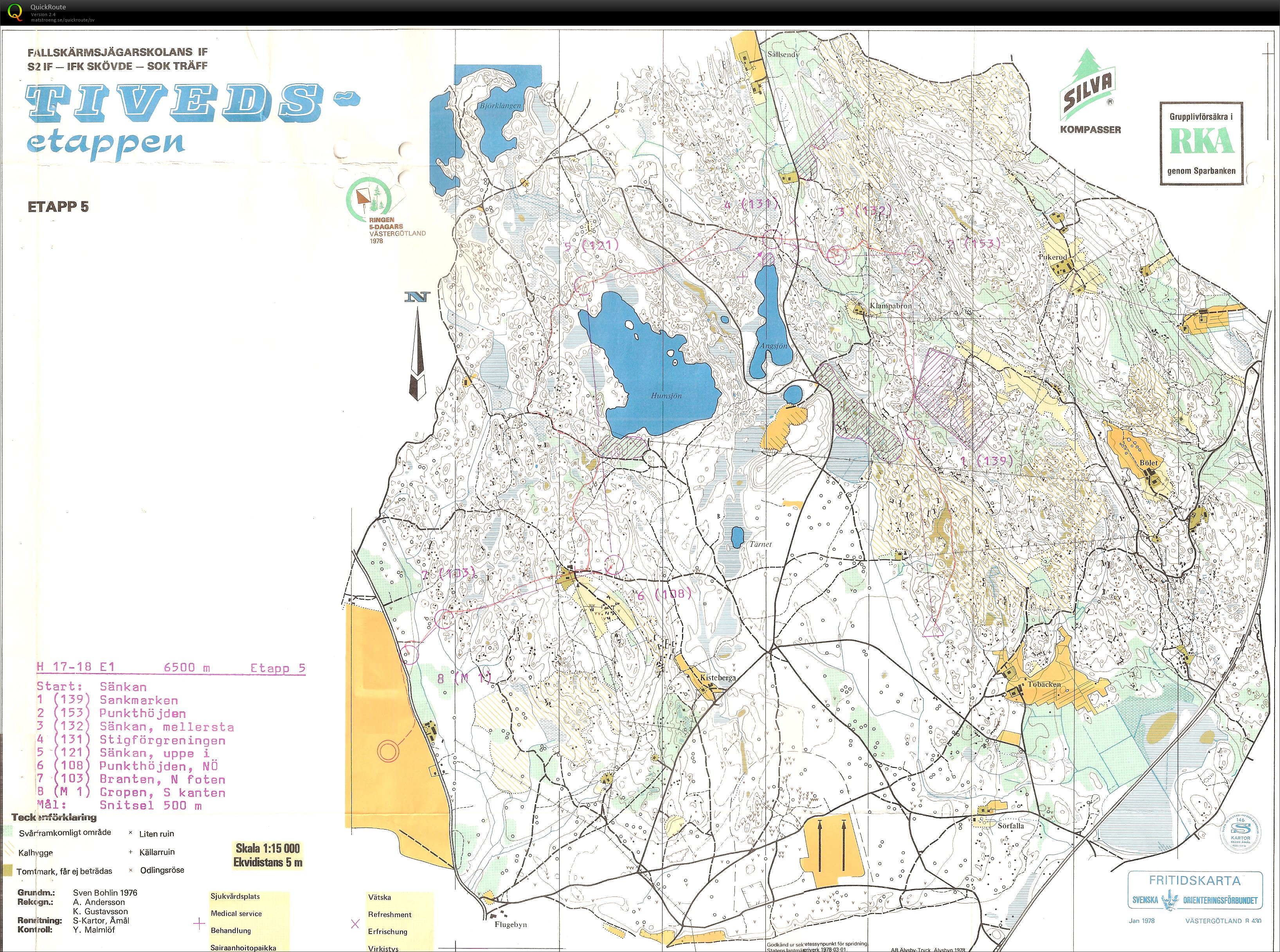Click the Skala 1:15 000 scale box
This screenshot has height=952, width=1280.
[x=268, y=848]
